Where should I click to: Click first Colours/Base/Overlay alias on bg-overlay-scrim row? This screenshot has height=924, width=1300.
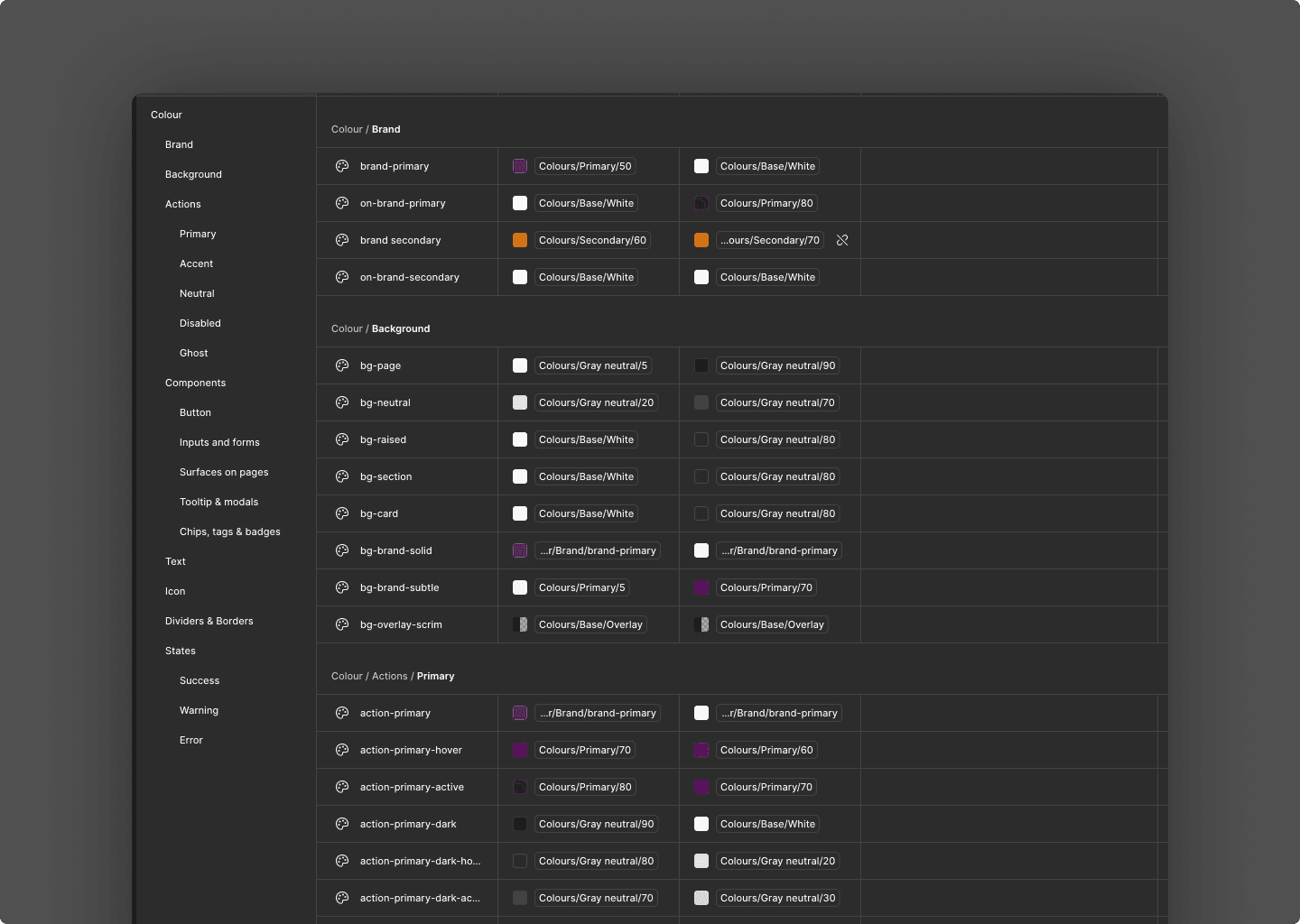pyautogui.click(x=590, y=624)
